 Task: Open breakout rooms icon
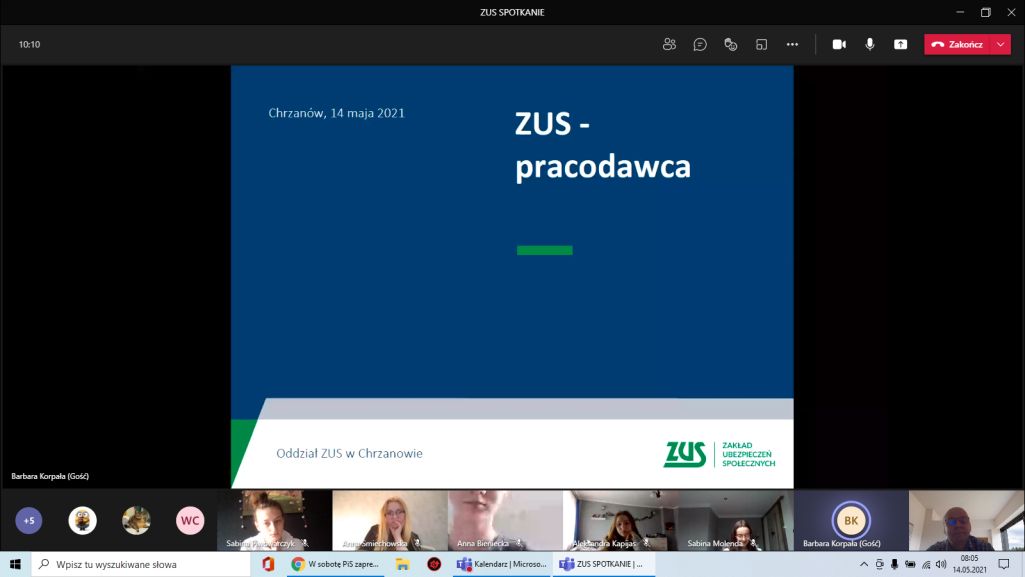tap(761, 44)
